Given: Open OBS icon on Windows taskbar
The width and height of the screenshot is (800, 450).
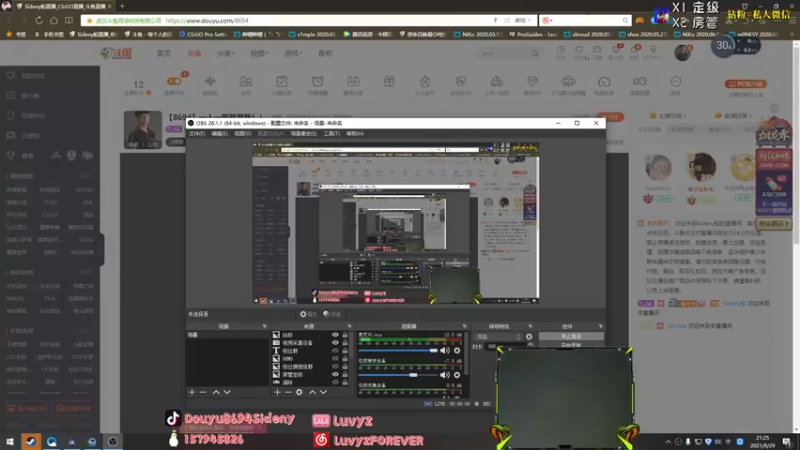Looking at the screenshot, I should (113, 441).
